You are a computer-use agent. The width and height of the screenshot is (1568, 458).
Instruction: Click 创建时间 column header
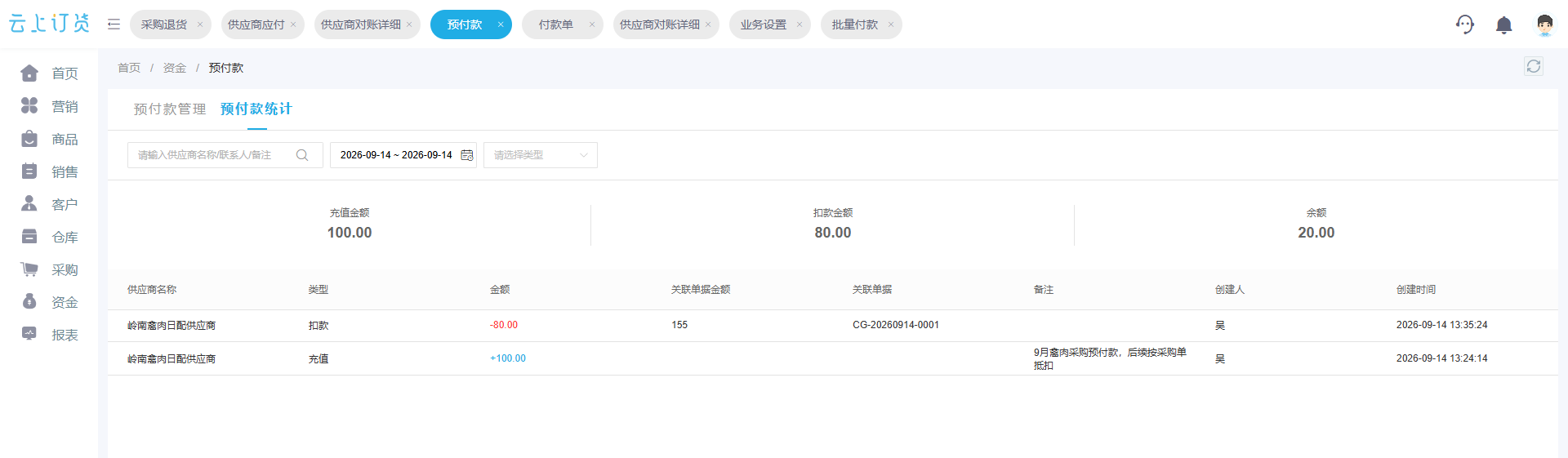coord(1416,290)
